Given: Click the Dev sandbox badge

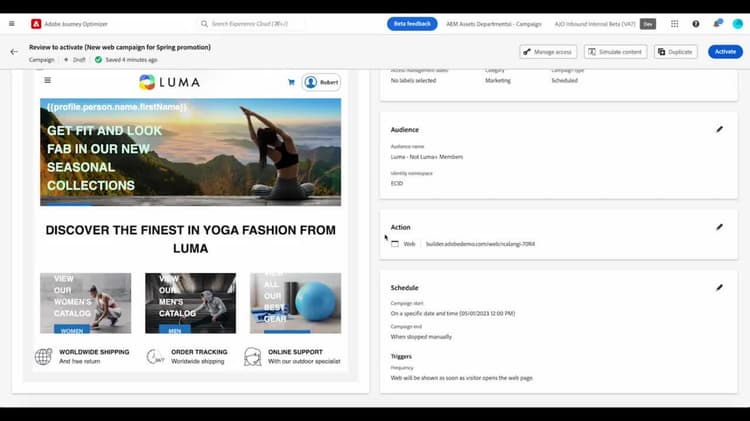Looking at the screenshot, I should tap(648, 24).
